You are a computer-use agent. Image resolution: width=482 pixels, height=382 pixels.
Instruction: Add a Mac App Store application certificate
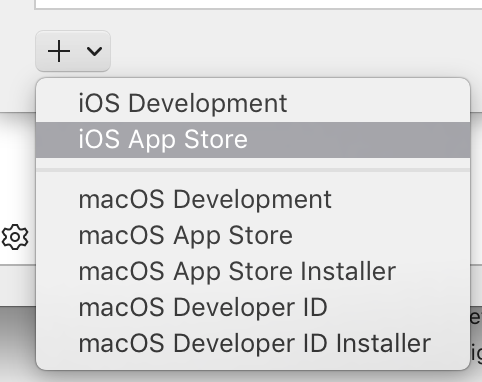253,235
